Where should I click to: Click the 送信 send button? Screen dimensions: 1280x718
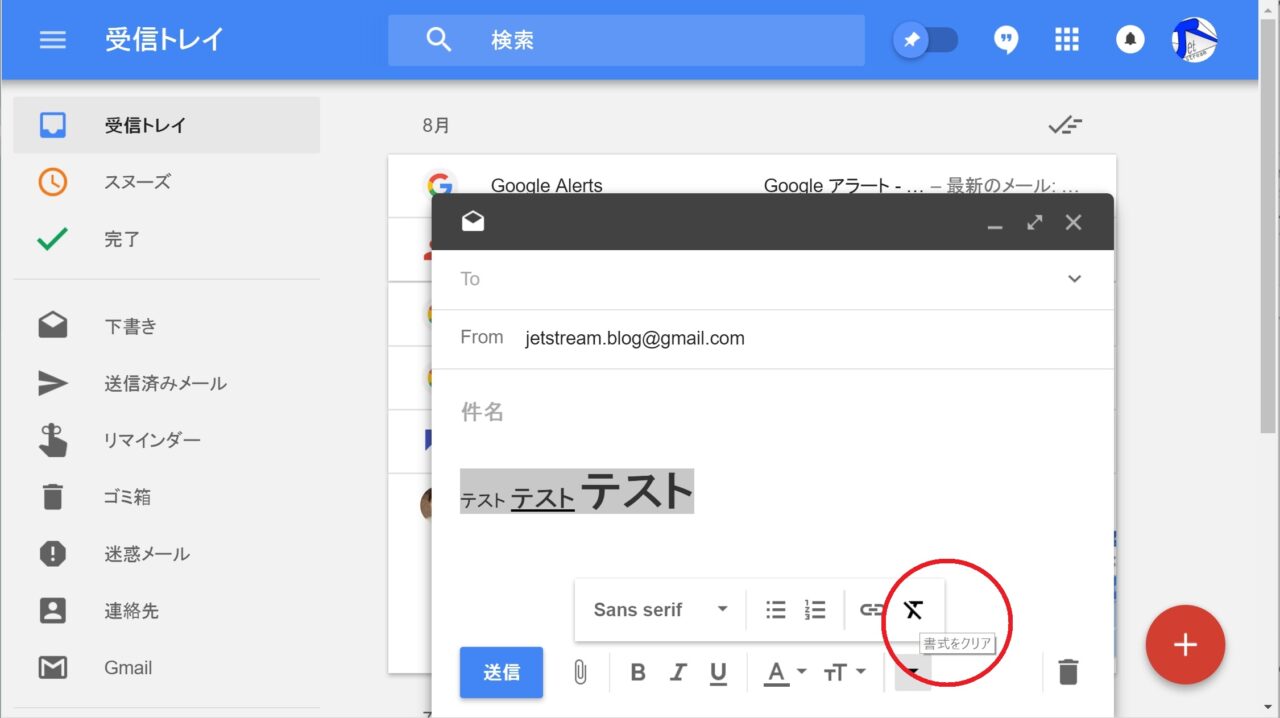[501, 672]
